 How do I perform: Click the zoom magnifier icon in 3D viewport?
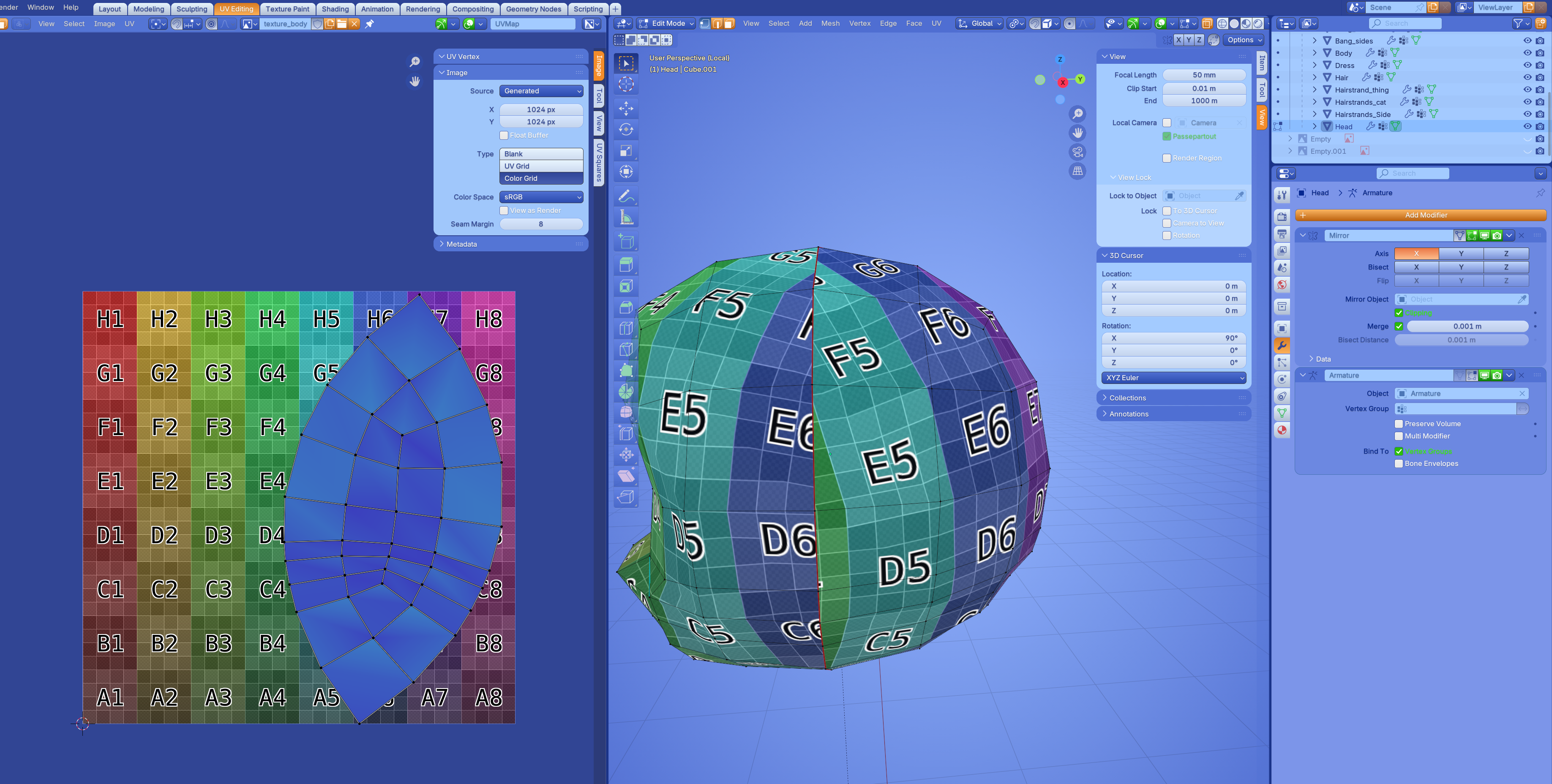tap(1077, 114)
